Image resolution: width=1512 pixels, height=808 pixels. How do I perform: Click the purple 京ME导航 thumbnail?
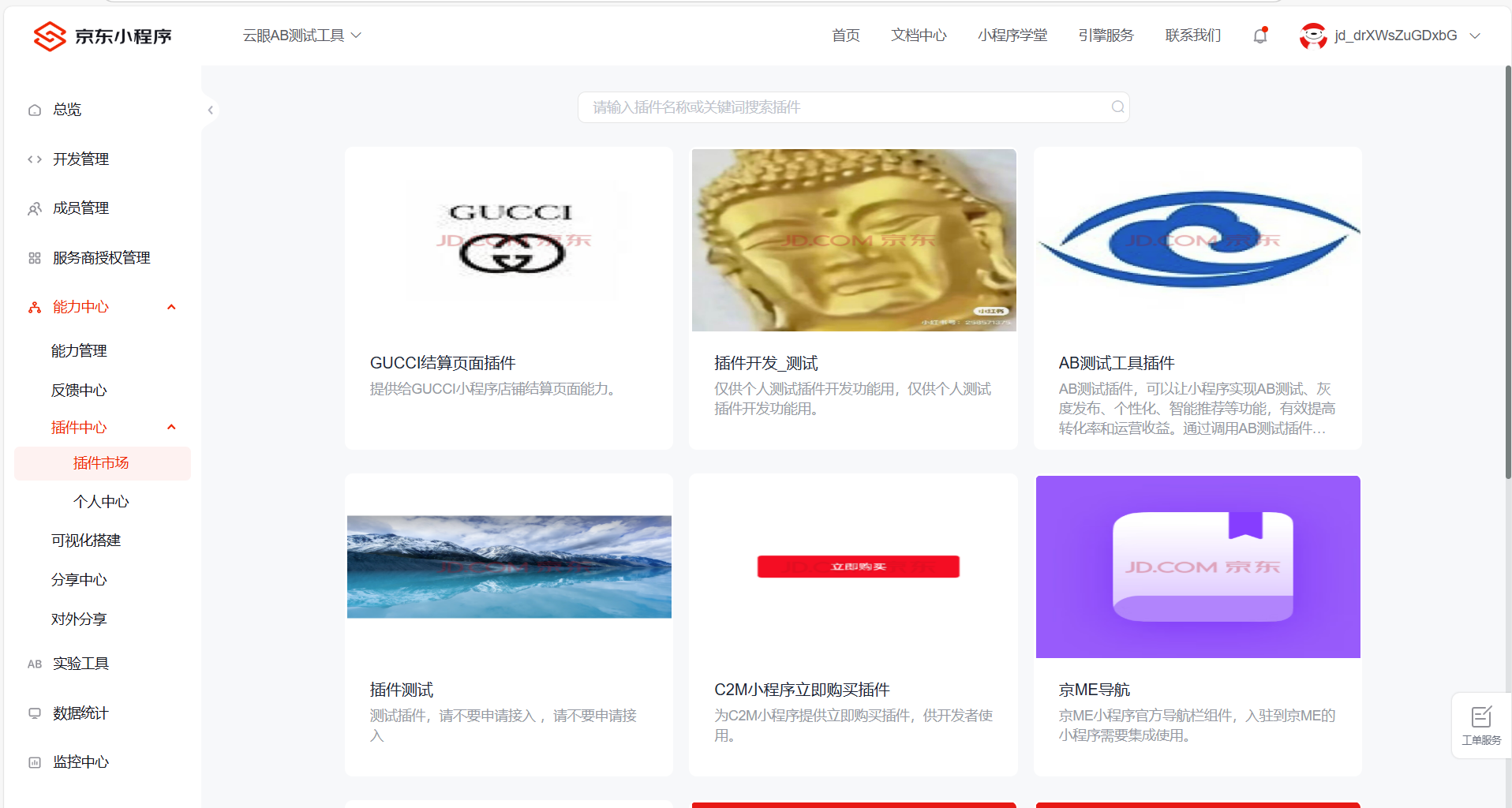1198,567
